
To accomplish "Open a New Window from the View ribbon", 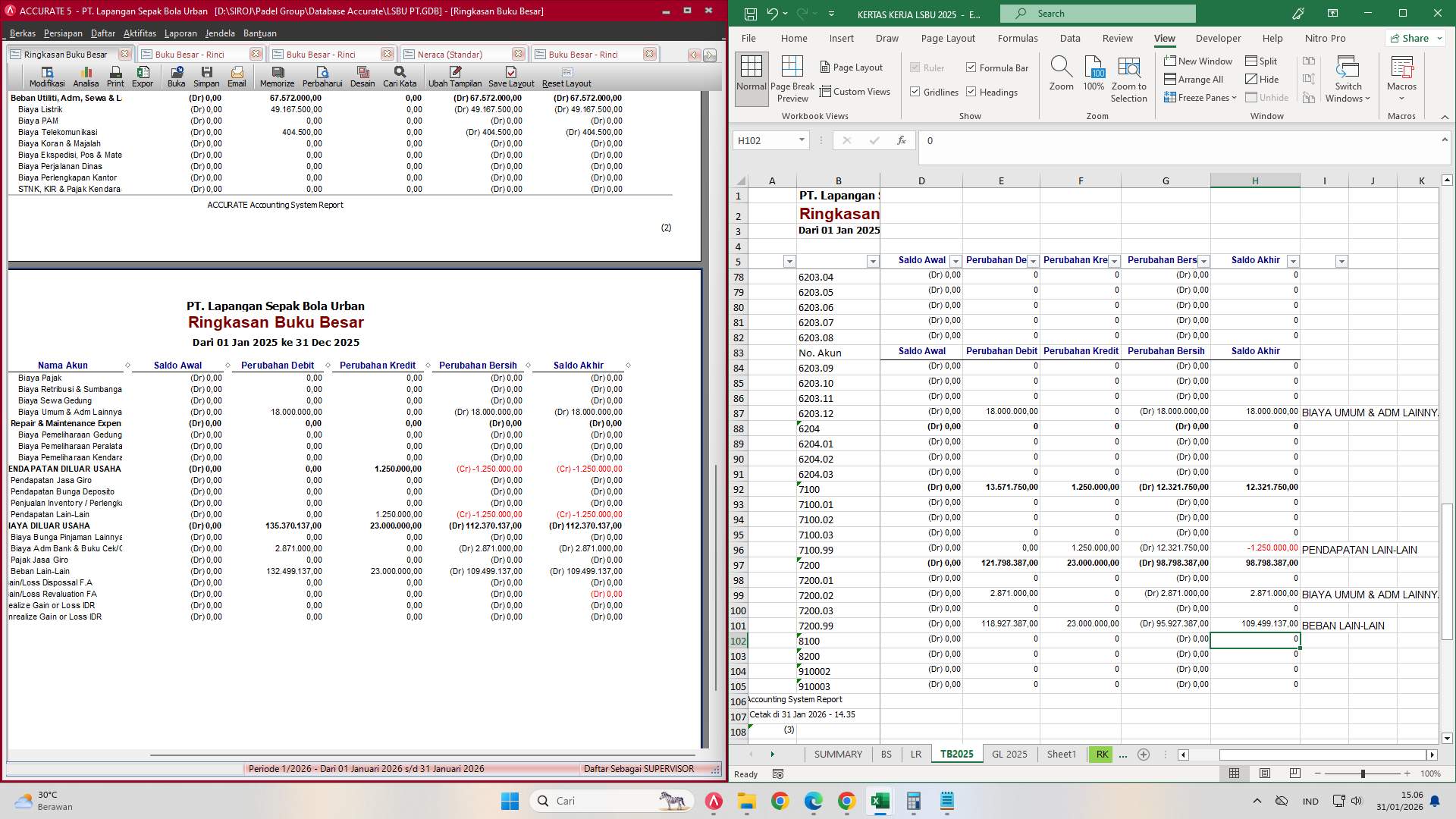I will click(1198, 61).
